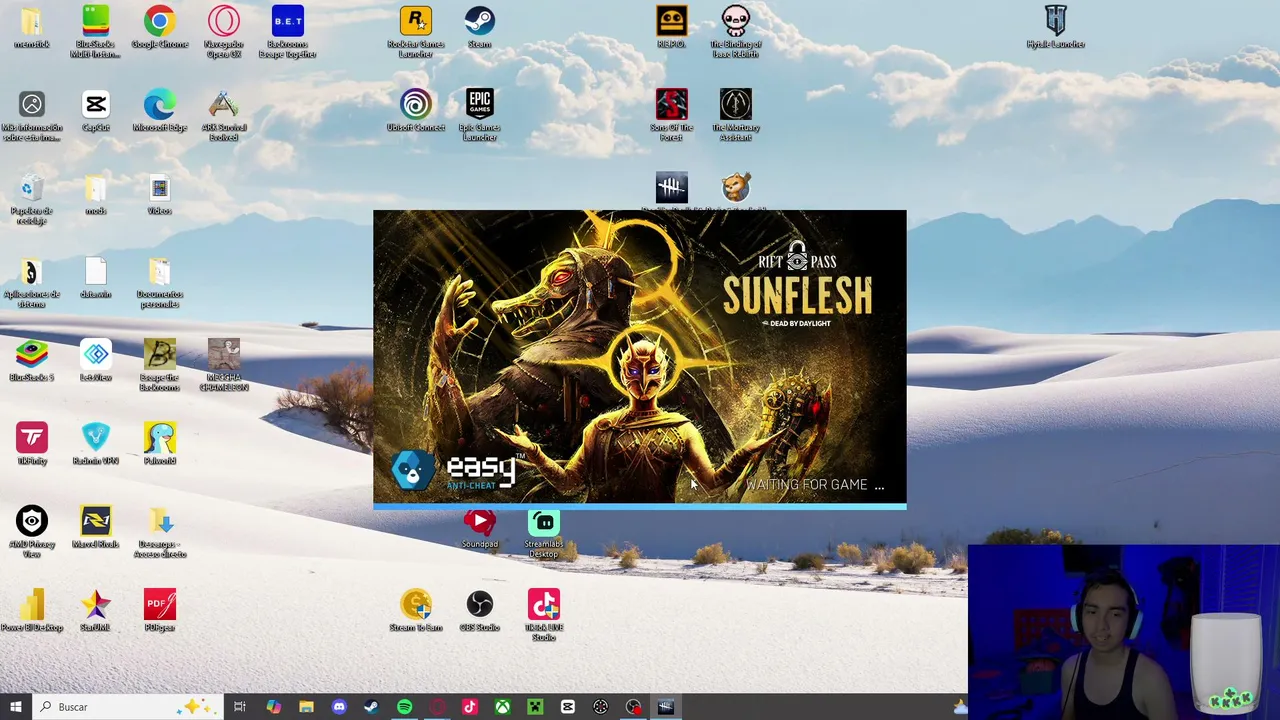The image size is (1280, 720).
Task: Open File Explorer from the taskbar
Action: [306, 707]
